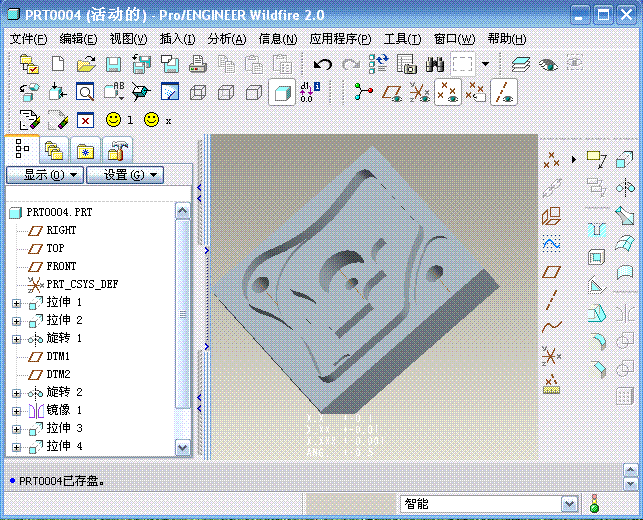Click the 显示(D) button in model tree
The image size is (643, 520).
[45, 175]
